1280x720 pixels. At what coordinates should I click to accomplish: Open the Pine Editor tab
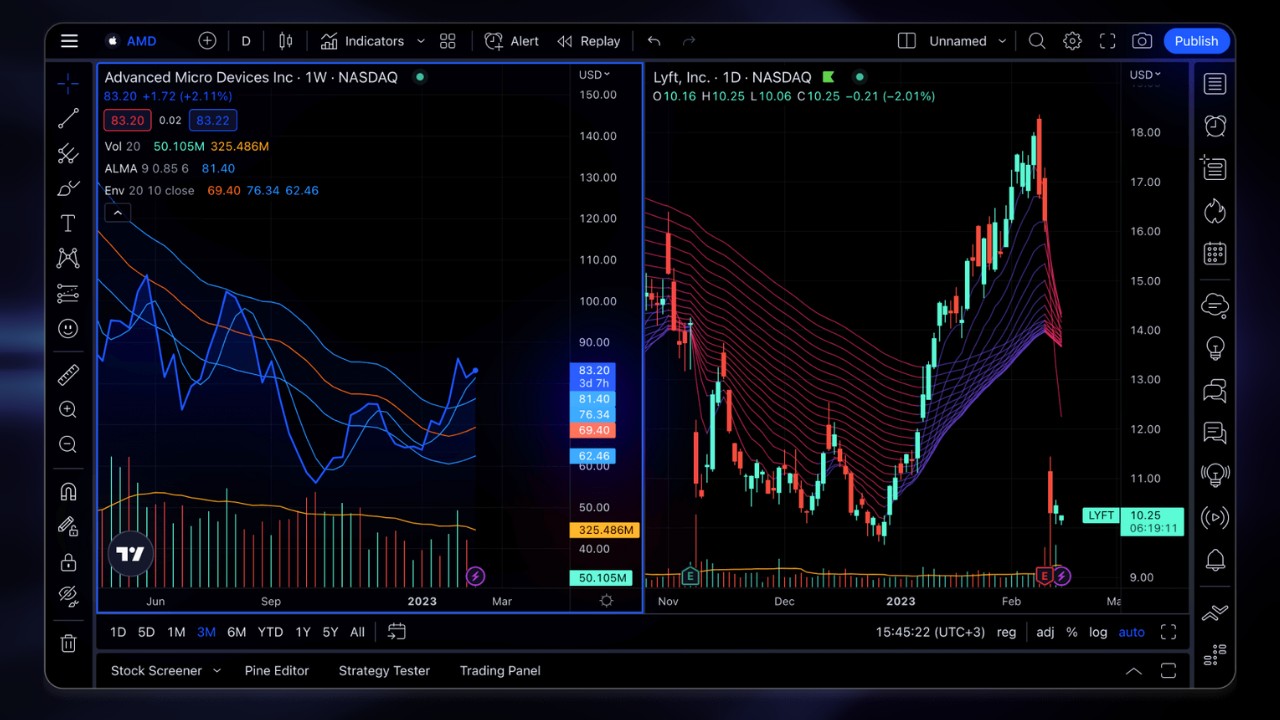[x=277, y=671]
